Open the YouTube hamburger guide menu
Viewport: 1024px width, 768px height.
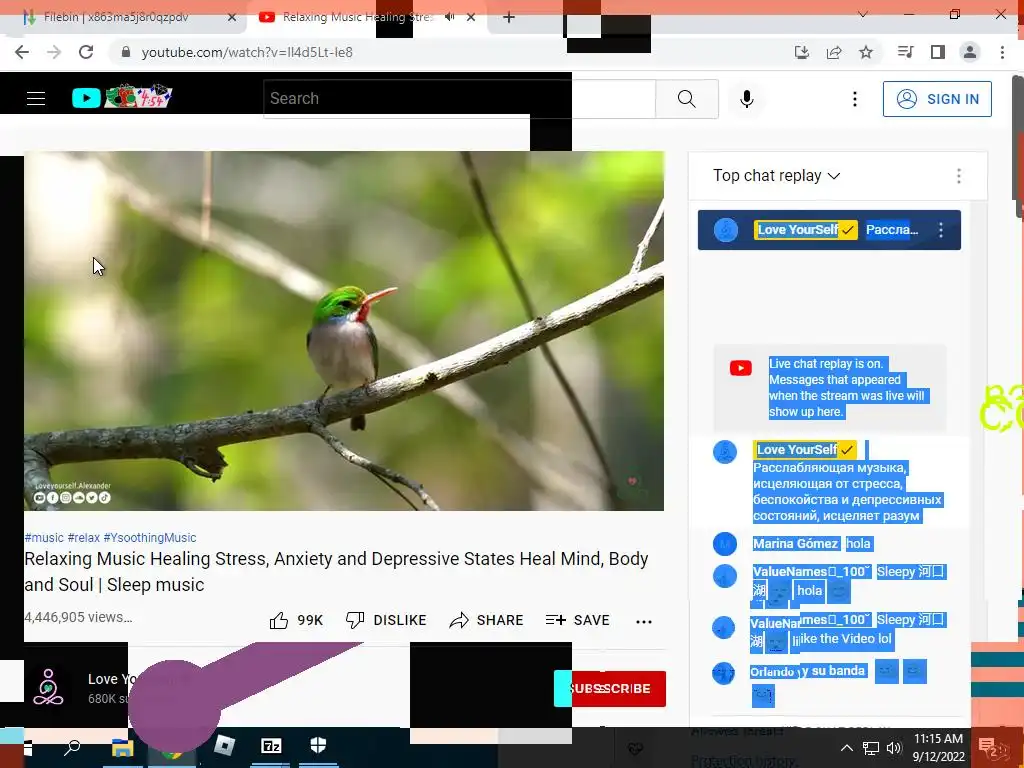[x=36, y=99]
